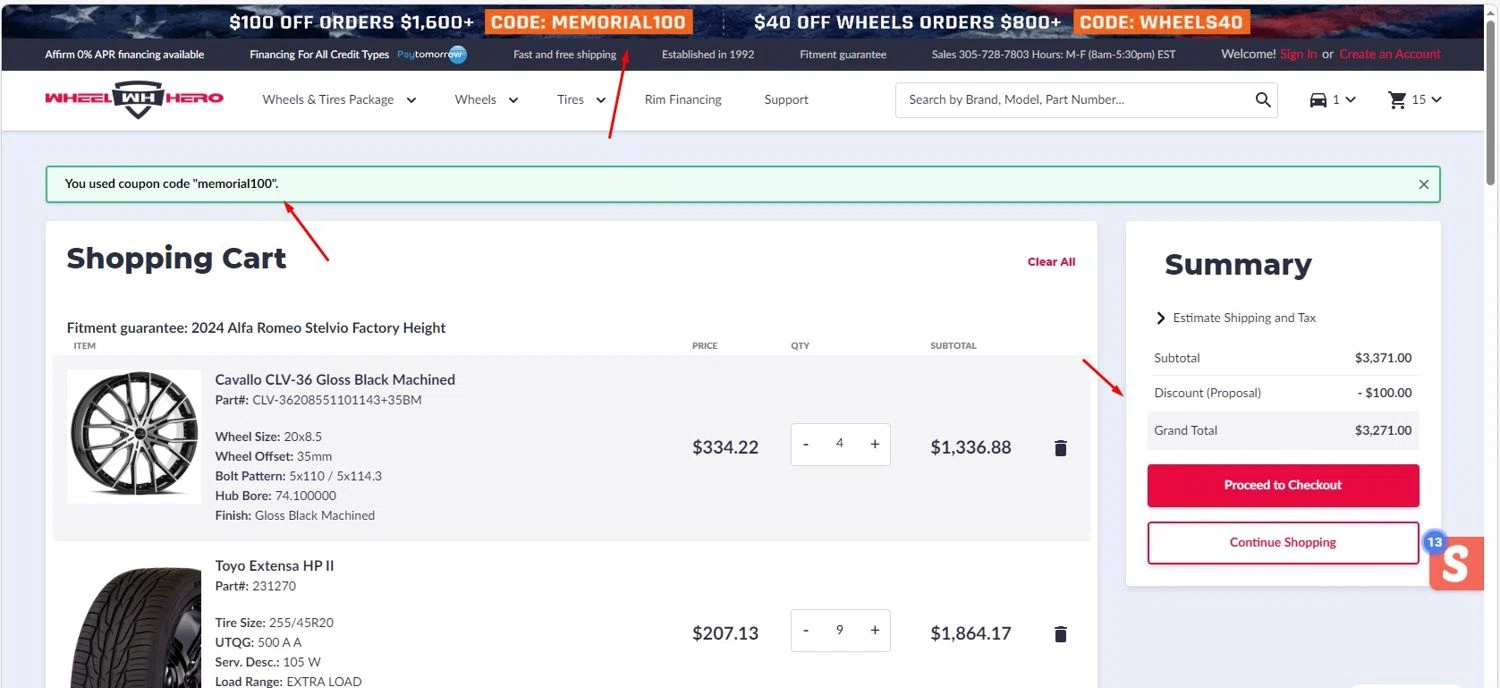Open the Wheel Hero logo homepage

[134, 99]
